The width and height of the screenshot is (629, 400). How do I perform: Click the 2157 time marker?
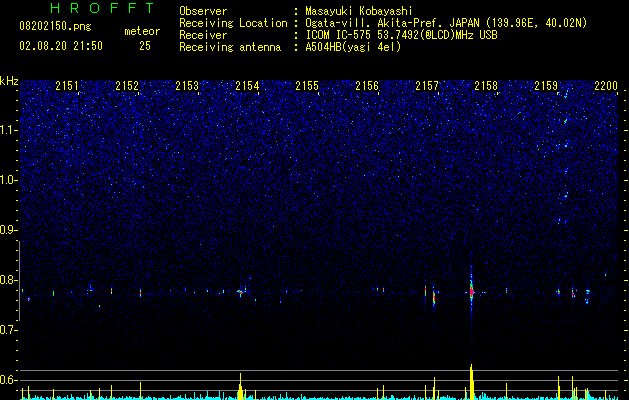pyautogui.click(x=427, y=86)
